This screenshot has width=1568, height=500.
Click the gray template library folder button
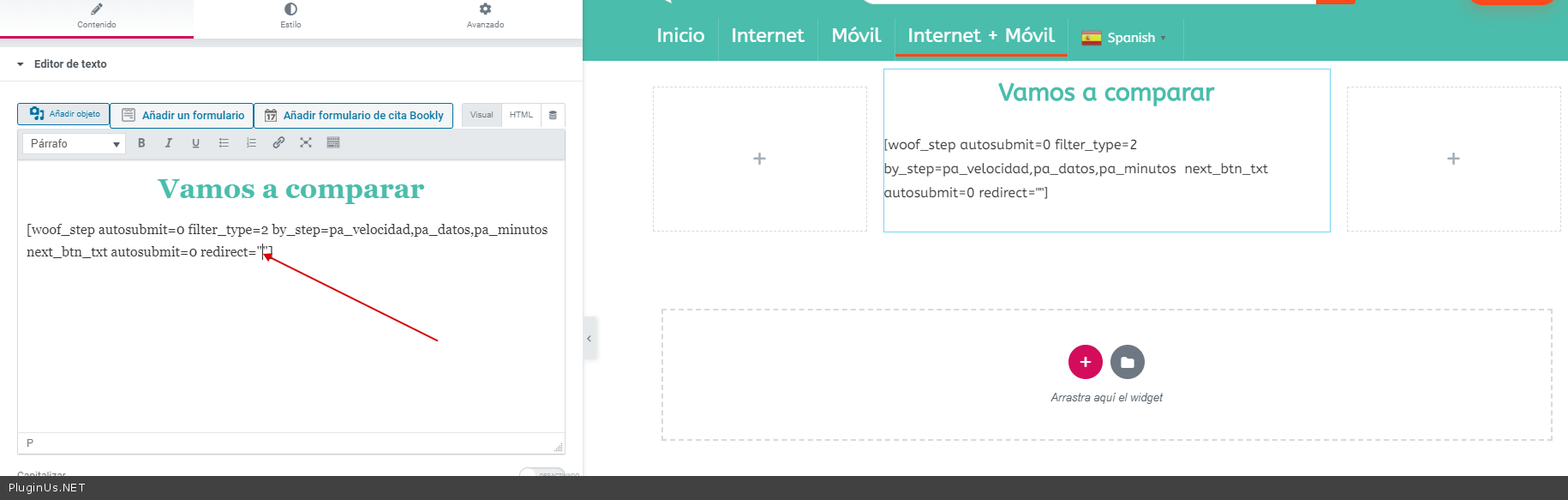[x=1128, y=362]
